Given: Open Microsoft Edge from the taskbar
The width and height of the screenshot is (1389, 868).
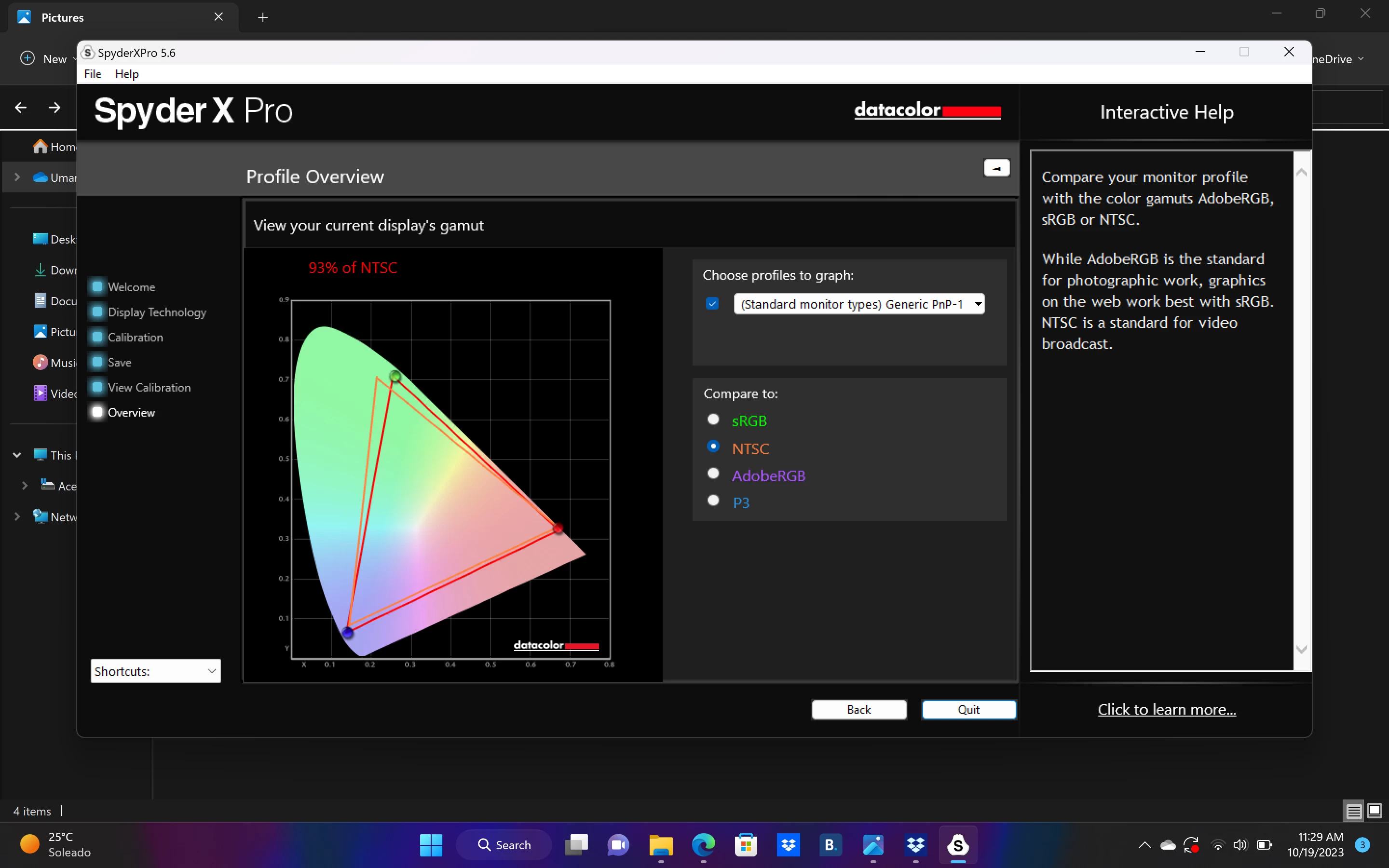Looking at the screenshot, I should point(703,844).
